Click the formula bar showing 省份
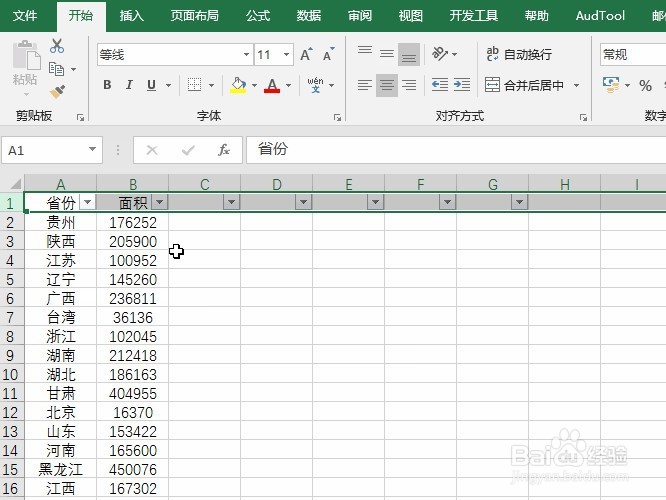 (x=456, y=150)
